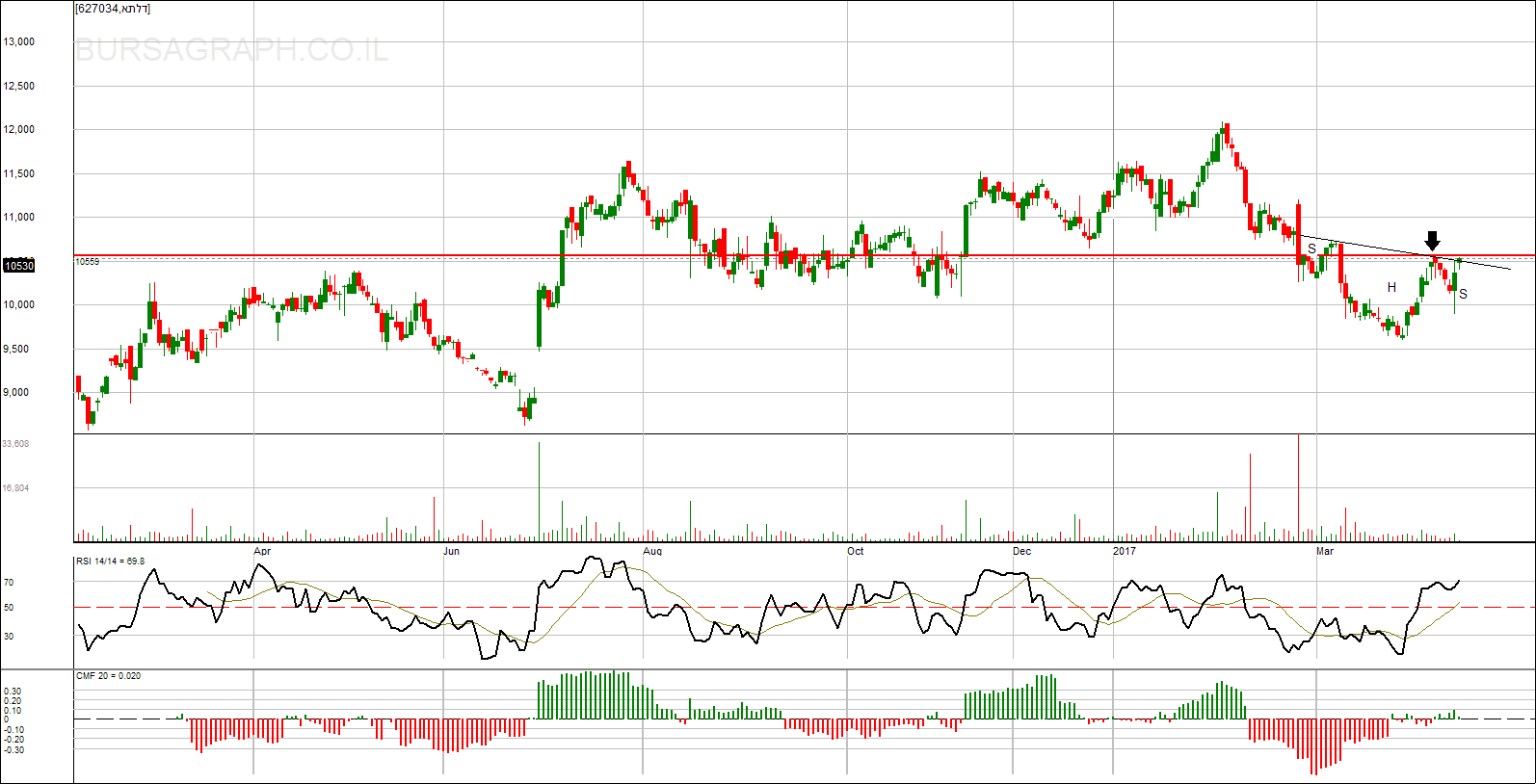
Task: Select the 10559 resistance level label
Action: tap(88, 261)
